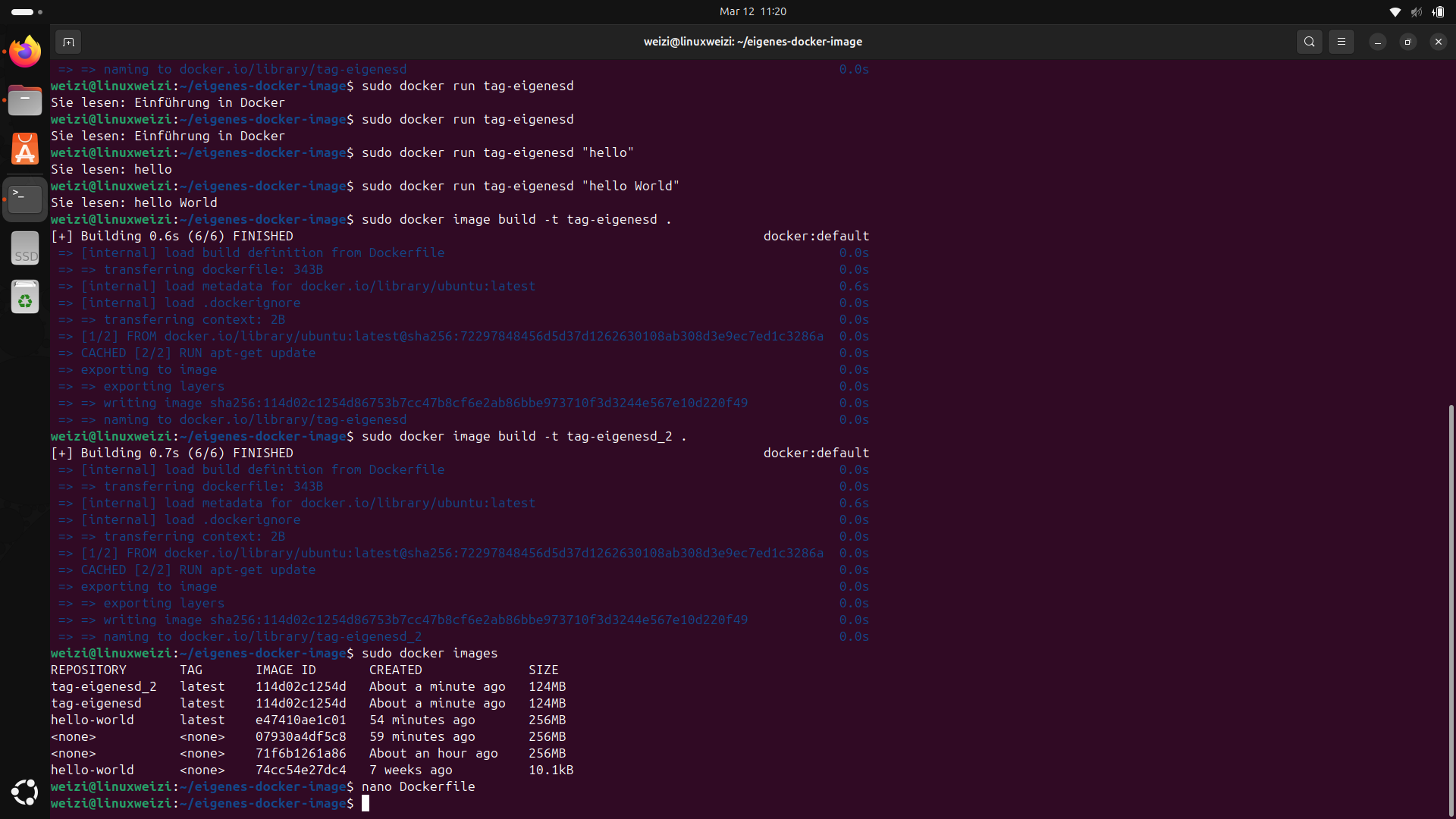Click the terminal search icon
Viewport: 1456px width, 819px height.
[x=1310, y=42]
